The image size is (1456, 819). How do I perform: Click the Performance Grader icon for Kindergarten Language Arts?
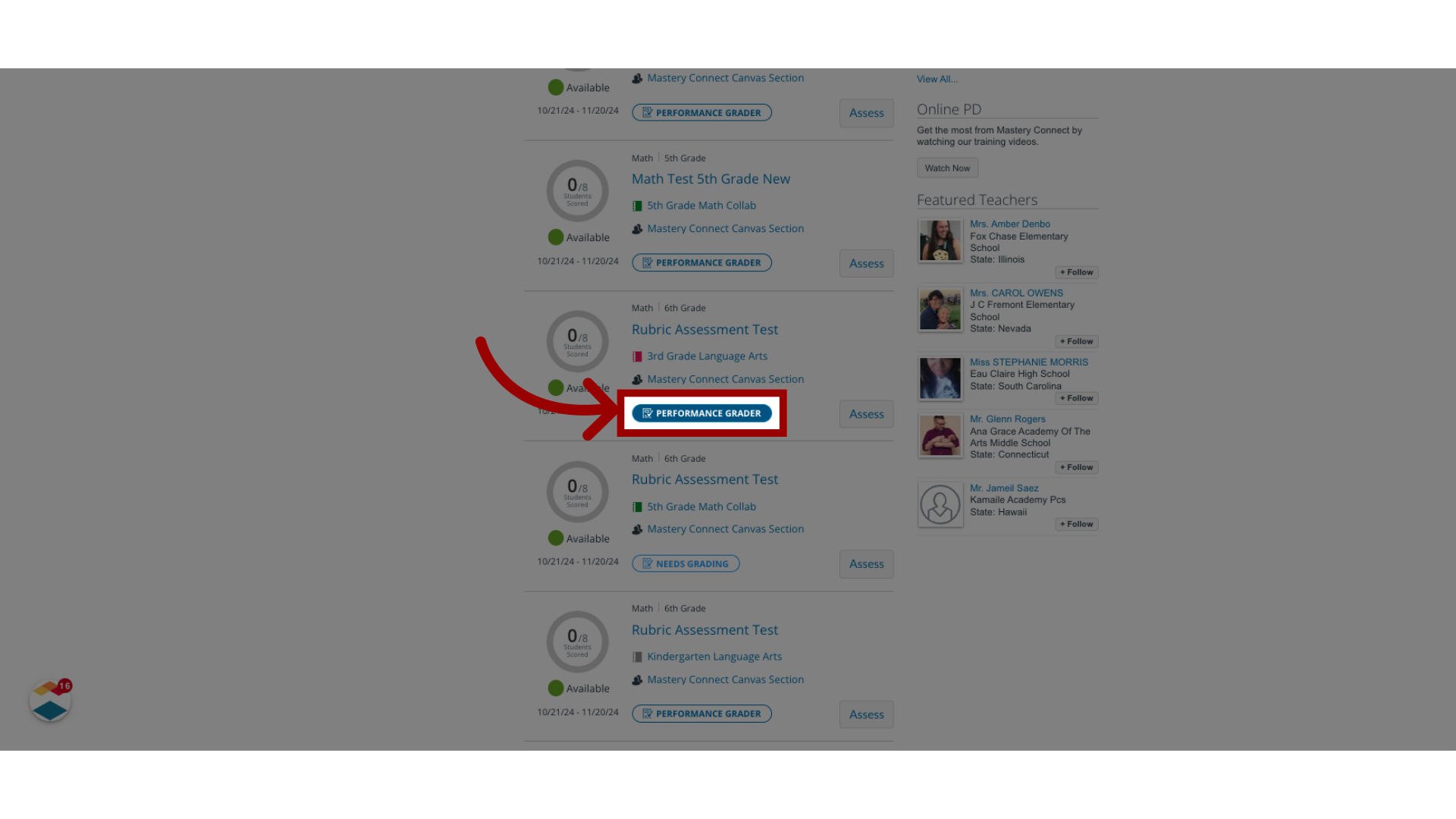pyautogui.click(x=701, y=712)
